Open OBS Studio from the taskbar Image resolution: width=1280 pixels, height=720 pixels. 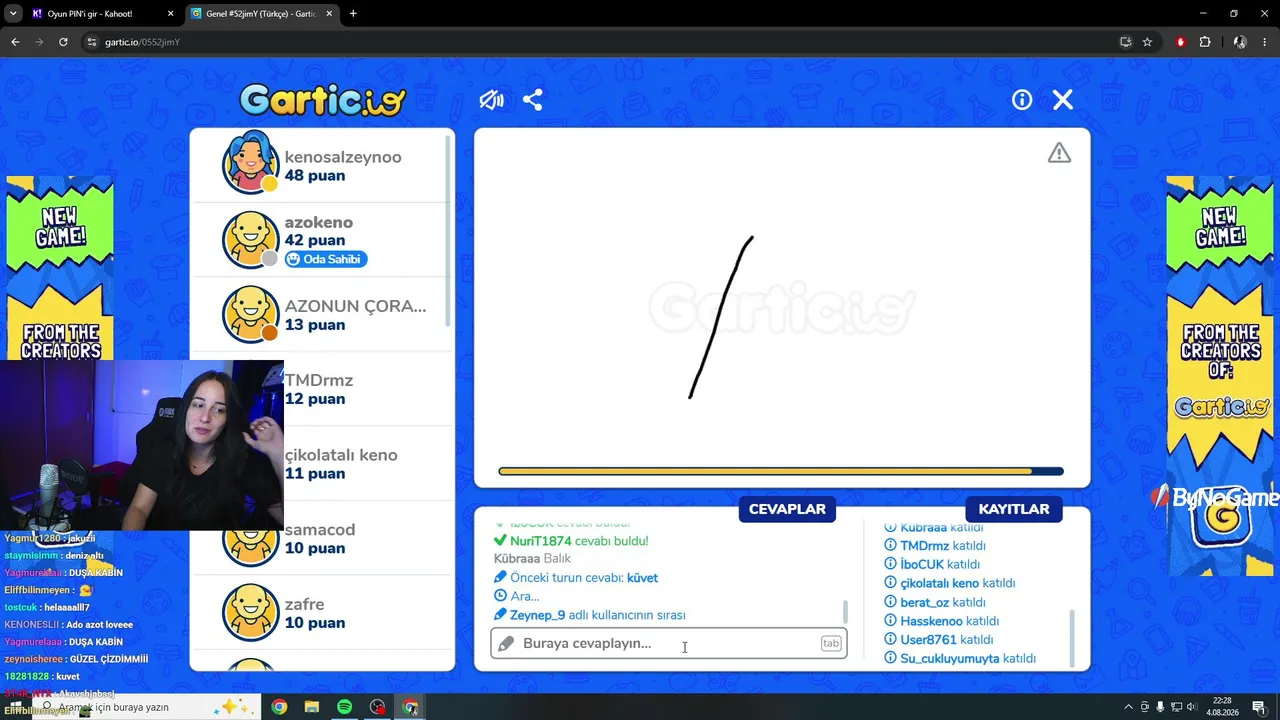tap(377, 707)
